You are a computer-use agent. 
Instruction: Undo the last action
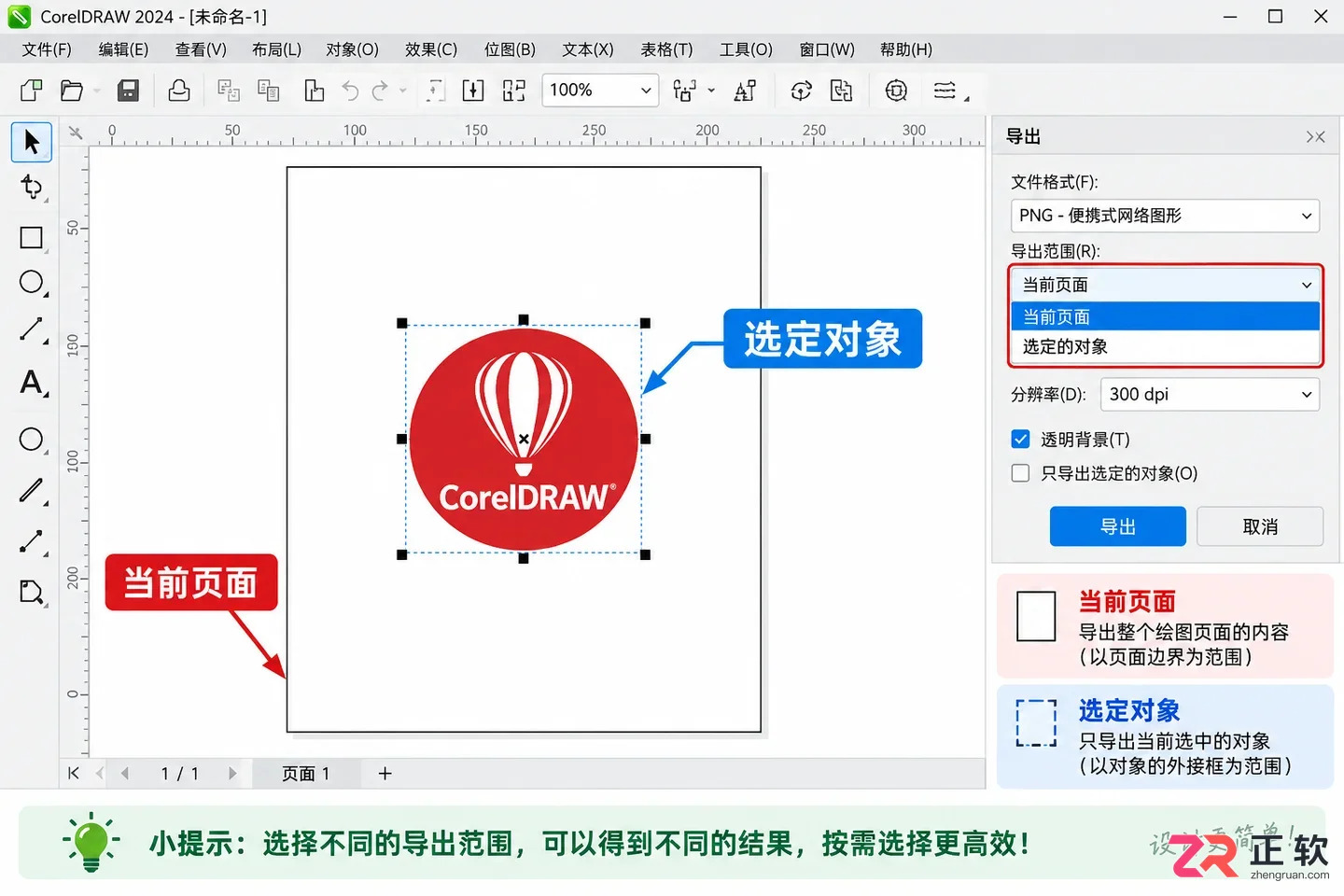pos(350,91)
